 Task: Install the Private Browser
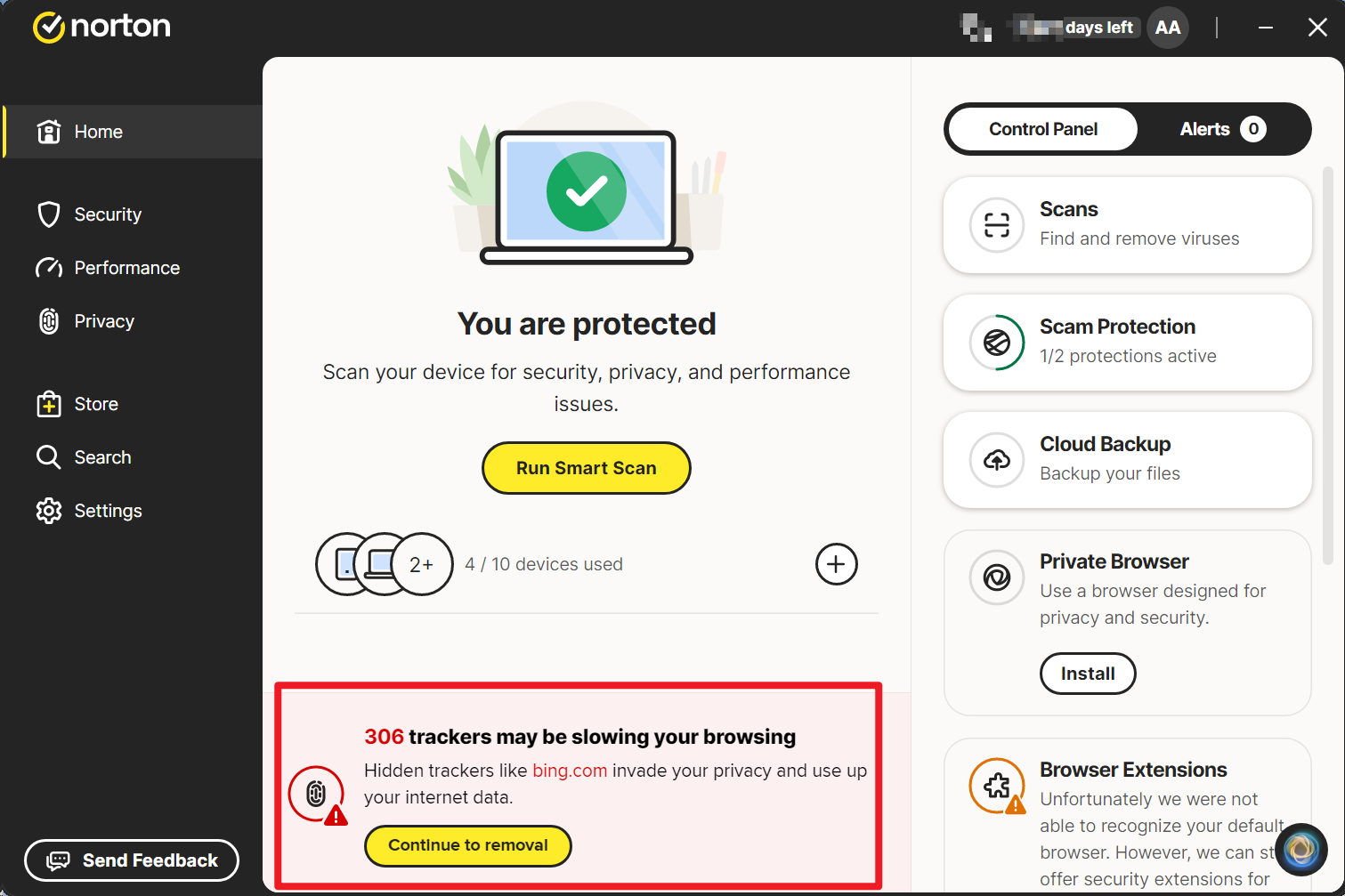pyautogui.click(x=1088, y=674)
